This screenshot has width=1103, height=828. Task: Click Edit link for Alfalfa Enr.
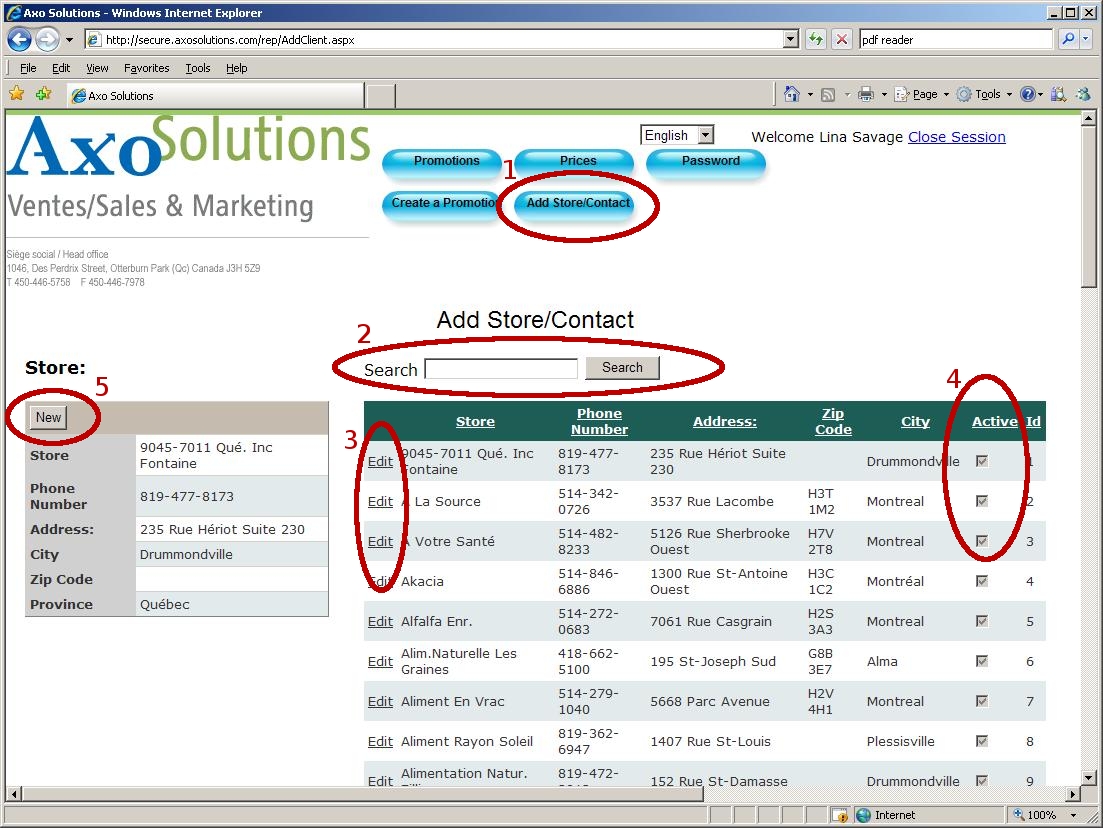point(380,621)
